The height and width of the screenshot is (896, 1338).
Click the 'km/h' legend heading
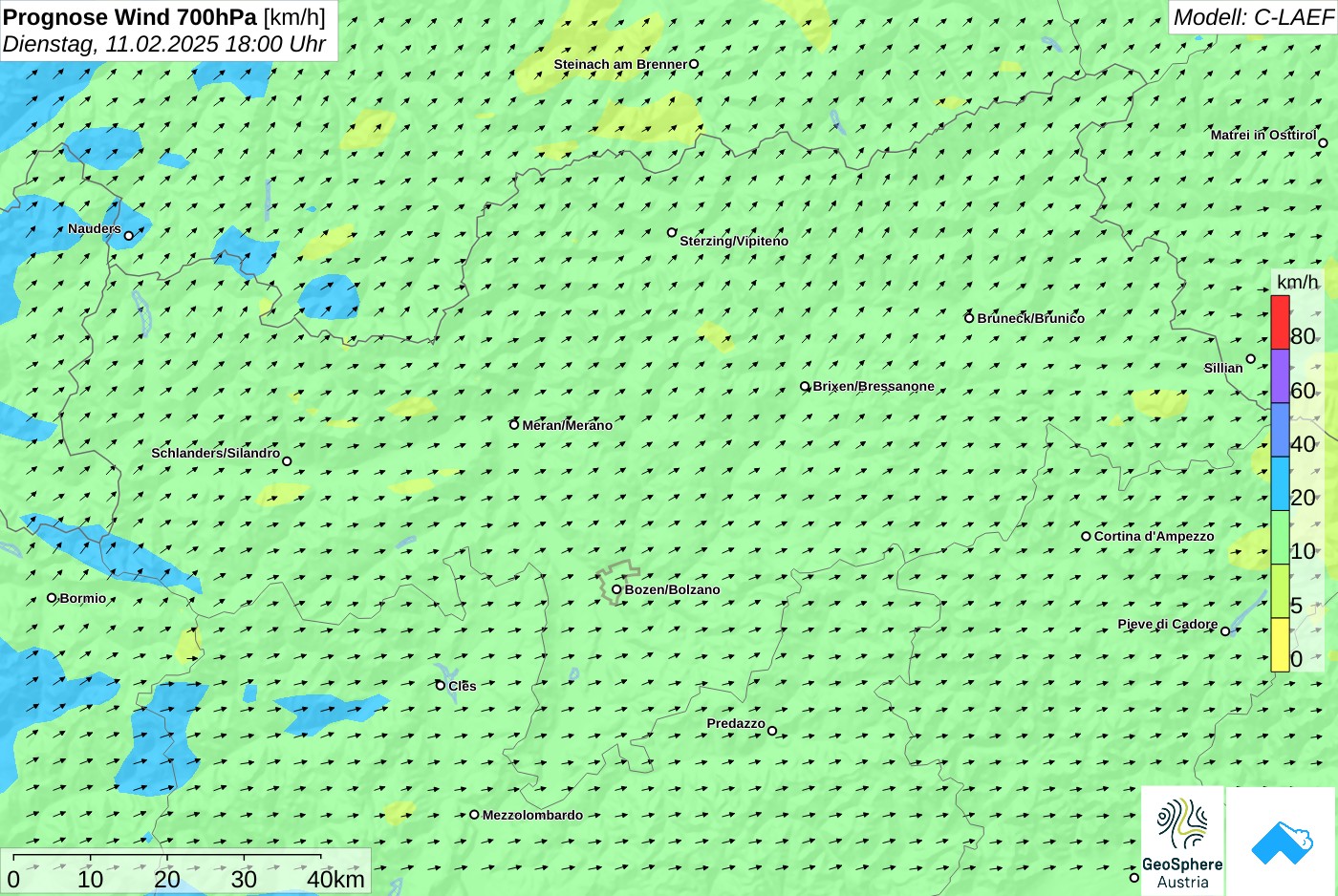(x=1297, y=282)
